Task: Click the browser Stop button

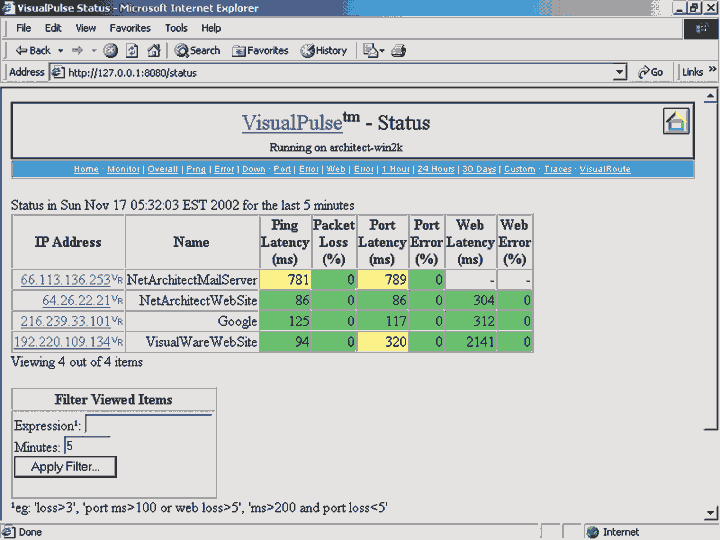Action: (111, 50)
